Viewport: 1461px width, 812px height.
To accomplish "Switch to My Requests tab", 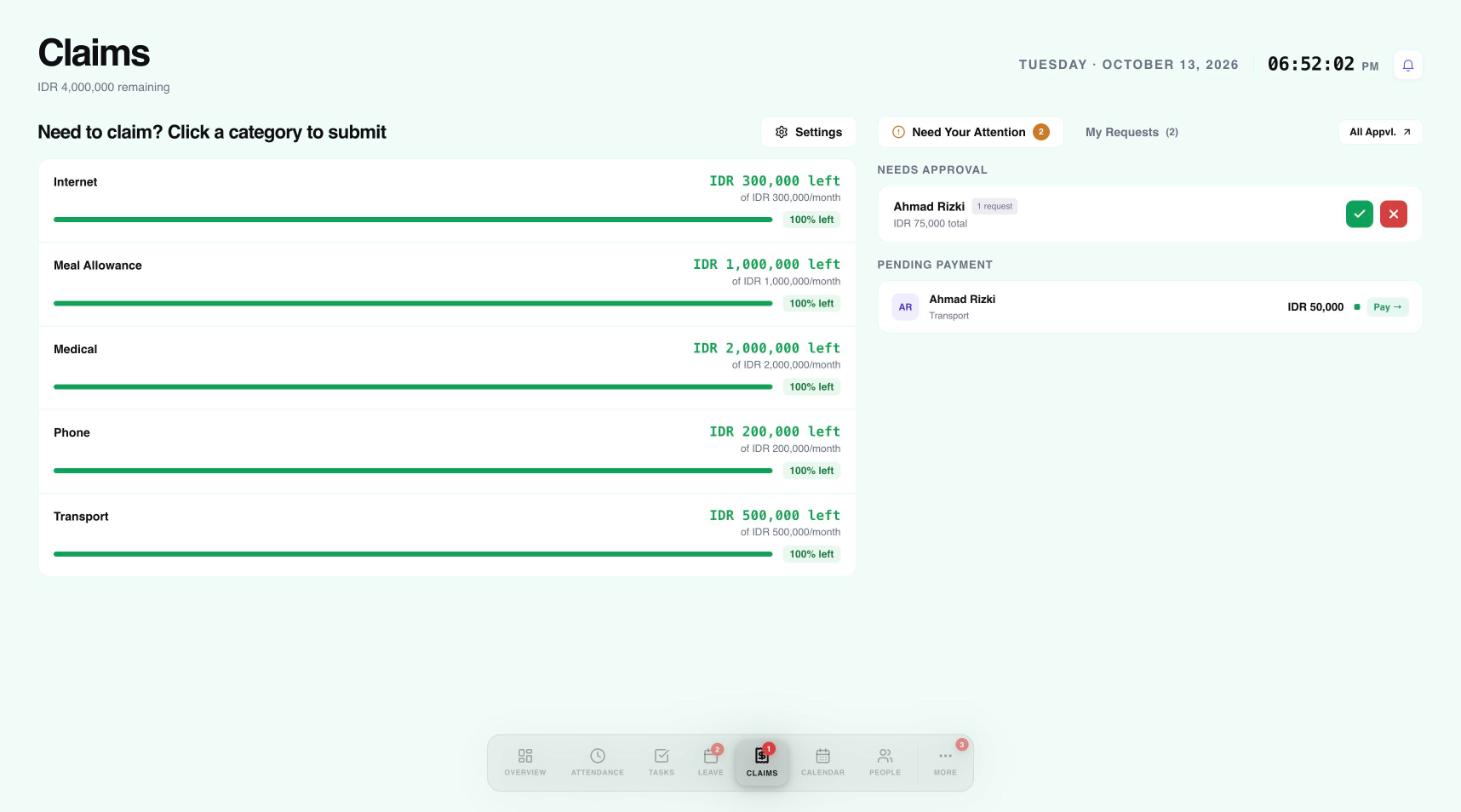I will (x=1131, y=132).
